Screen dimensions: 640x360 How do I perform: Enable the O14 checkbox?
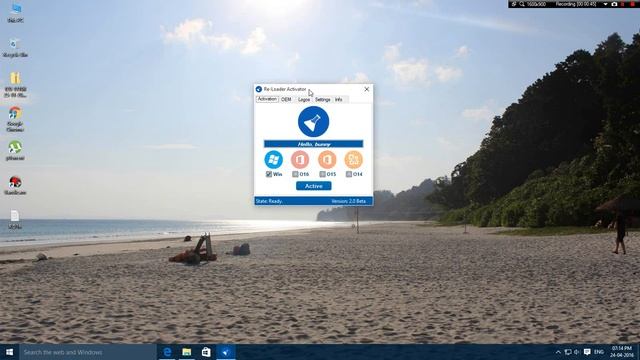pos(349,174)
